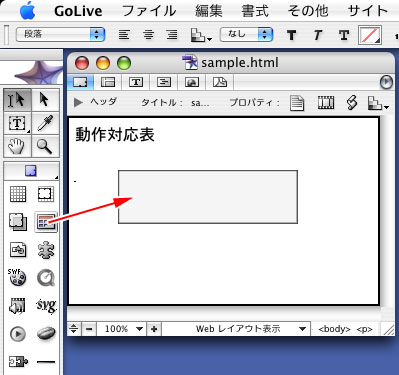Image resolution: width=399 pixels, height=375 pixels.
Task: Open page properties document icon
Action: coord(297,103)
